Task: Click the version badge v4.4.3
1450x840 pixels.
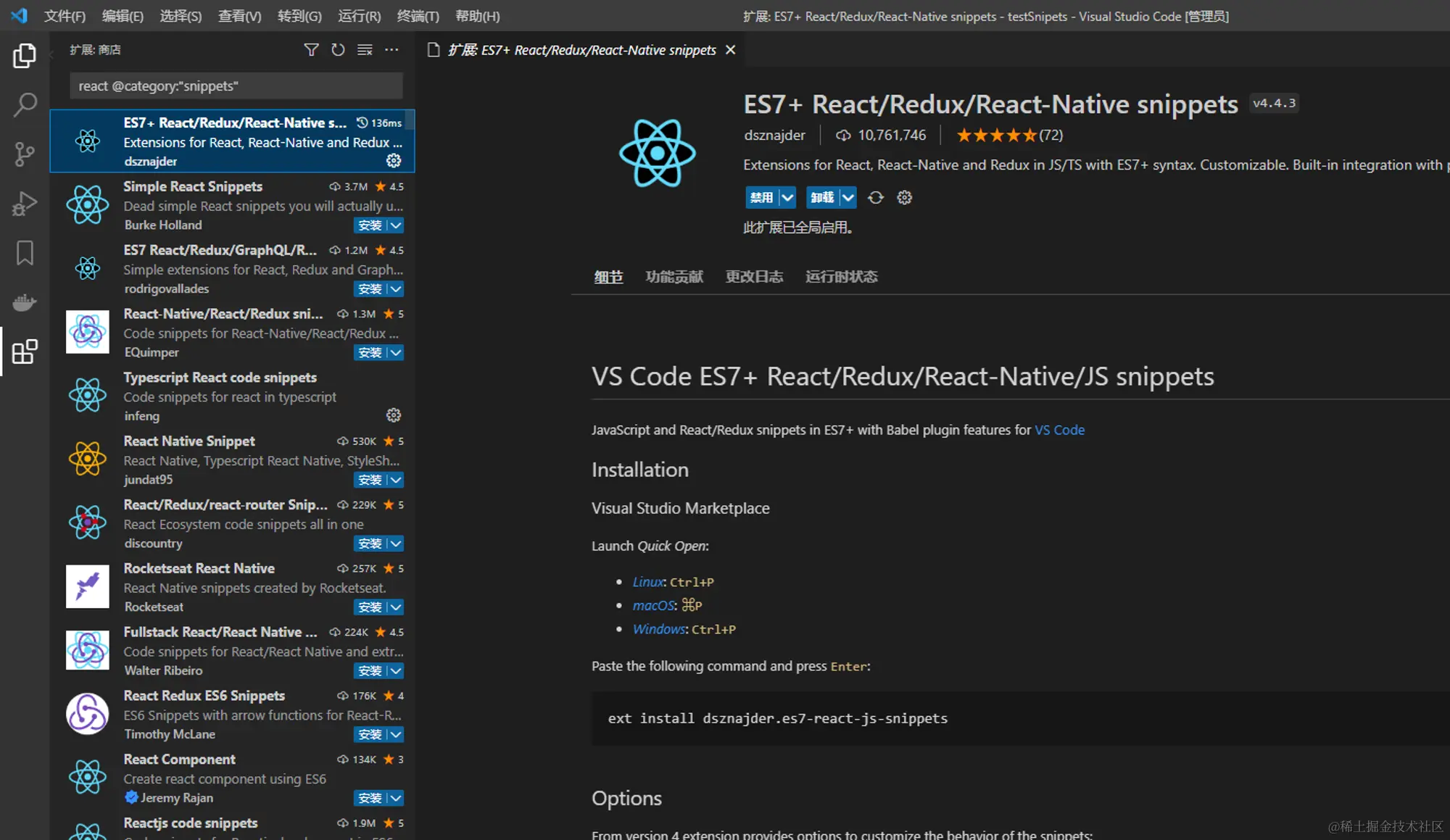Action: pyautogui.click(x=1274, y=103)
